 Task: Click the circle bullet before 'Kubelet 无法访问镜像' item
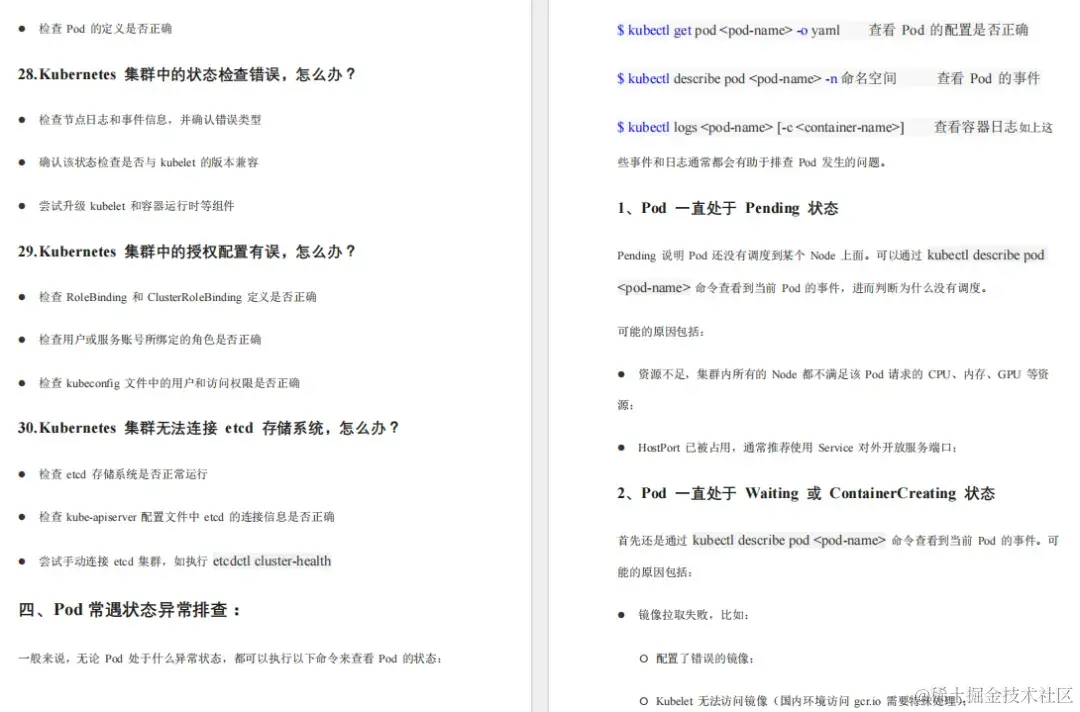(645, 700)
